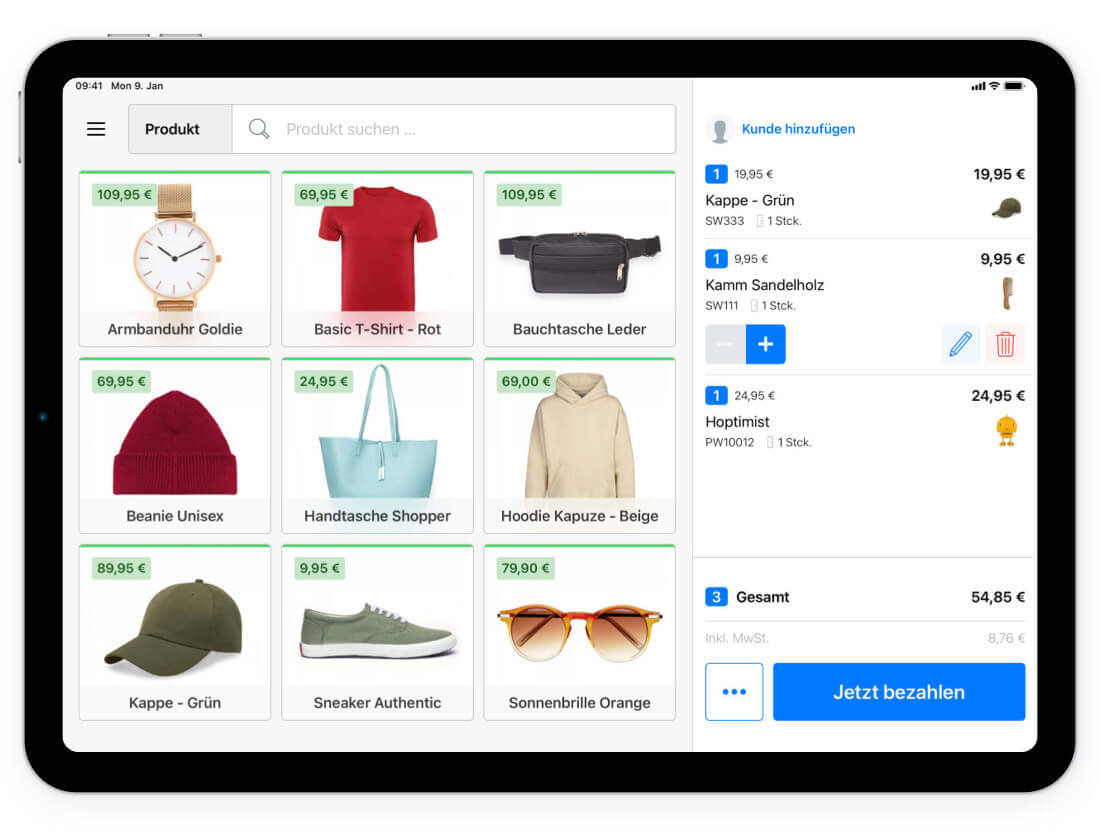Click 89,95 € price tag on Kappe tile
Screen dimensions: 1100x831
pos(121,568)
